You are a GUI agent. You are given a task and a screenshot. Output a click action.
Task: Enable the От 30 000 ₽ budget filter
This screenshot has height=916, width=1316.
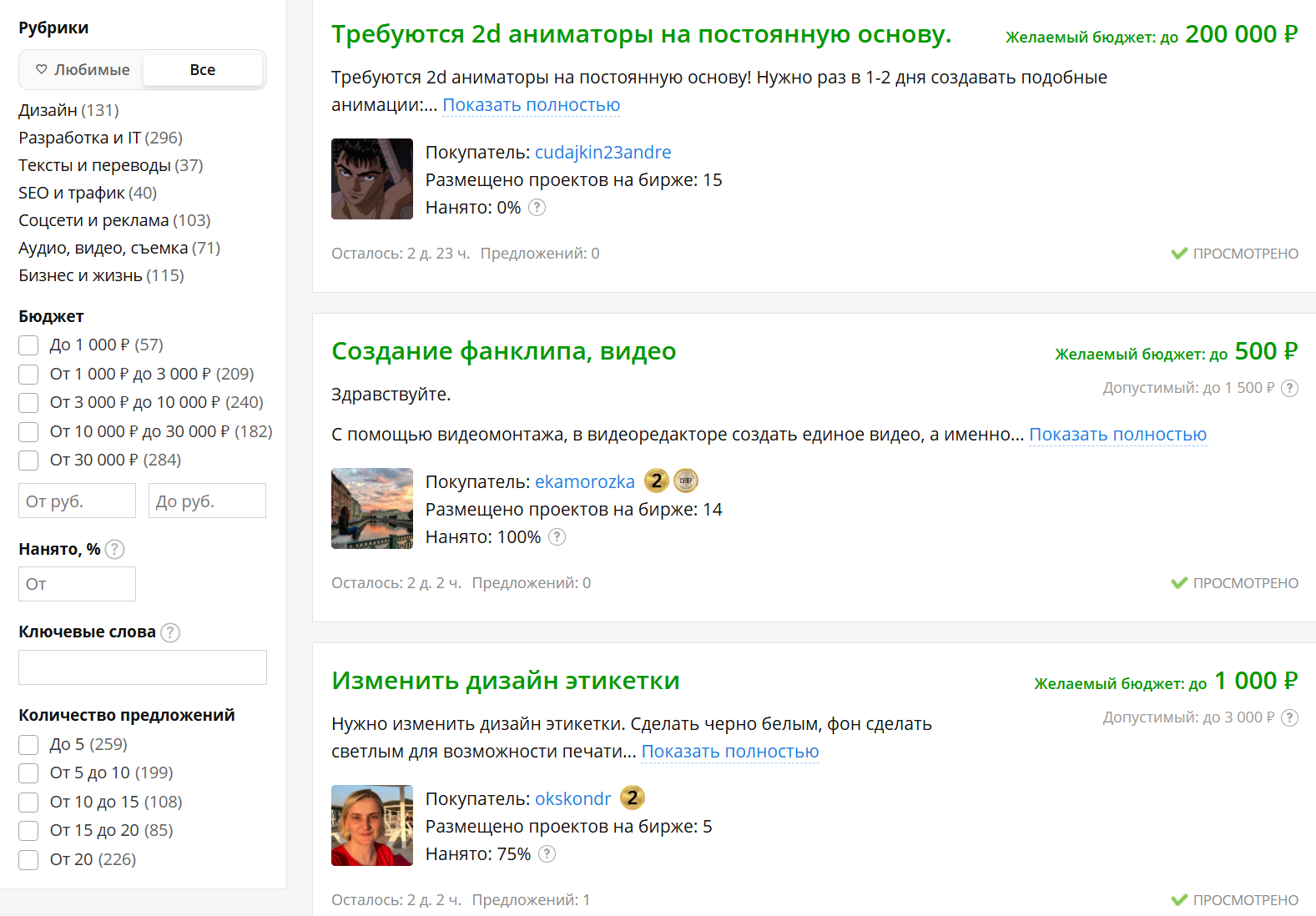click(28, 461)
